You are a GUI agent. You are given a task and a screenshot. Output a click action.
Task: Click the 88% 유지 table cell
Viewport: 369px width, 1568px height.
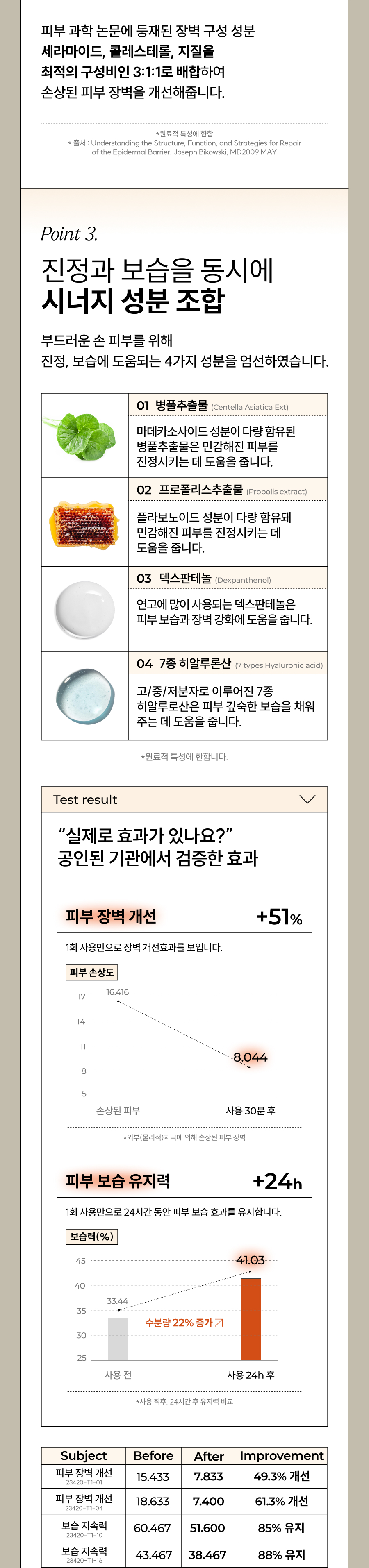point(281,1554)
